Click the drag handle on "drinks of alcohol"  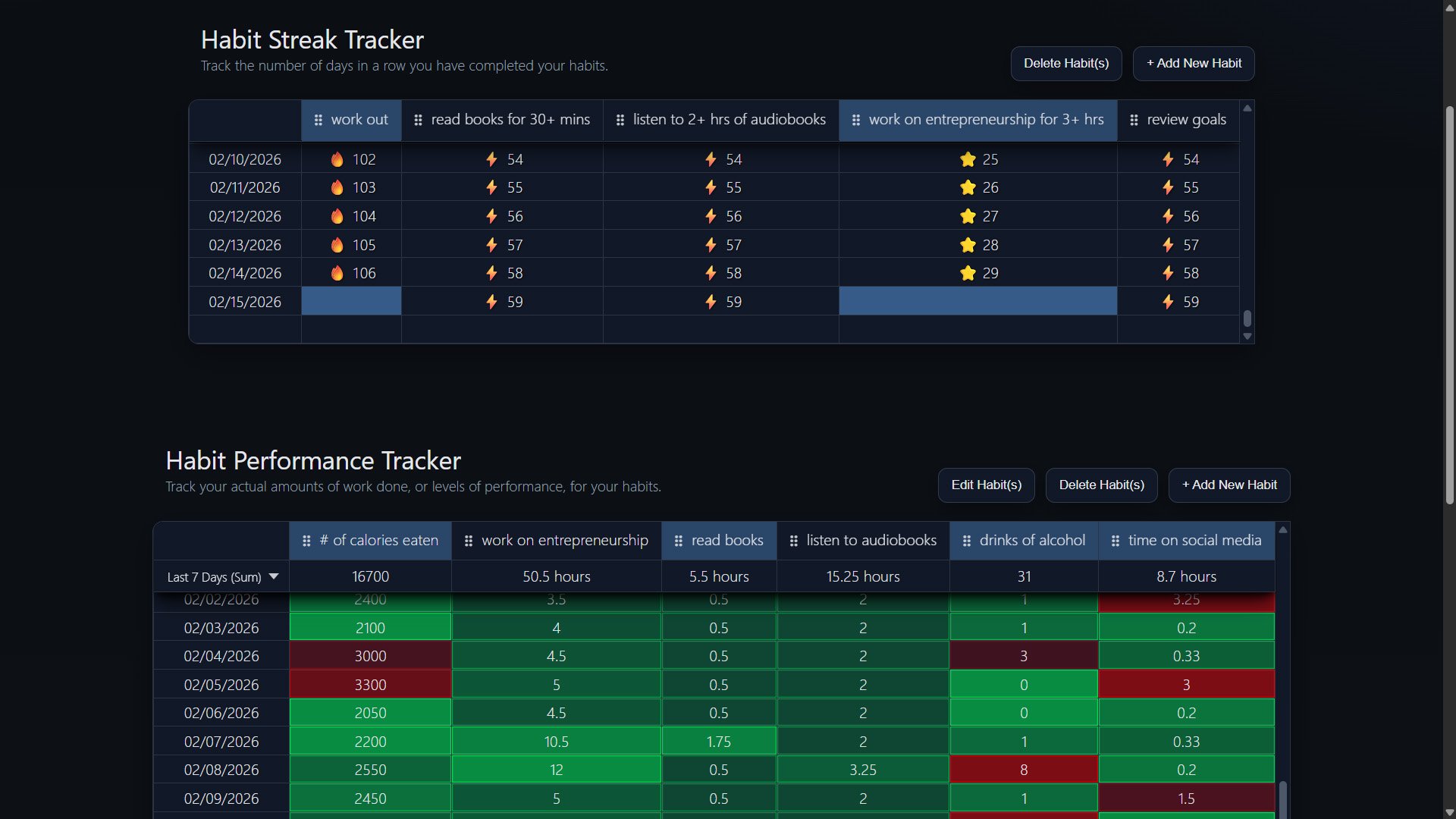(x=967, y=541)
